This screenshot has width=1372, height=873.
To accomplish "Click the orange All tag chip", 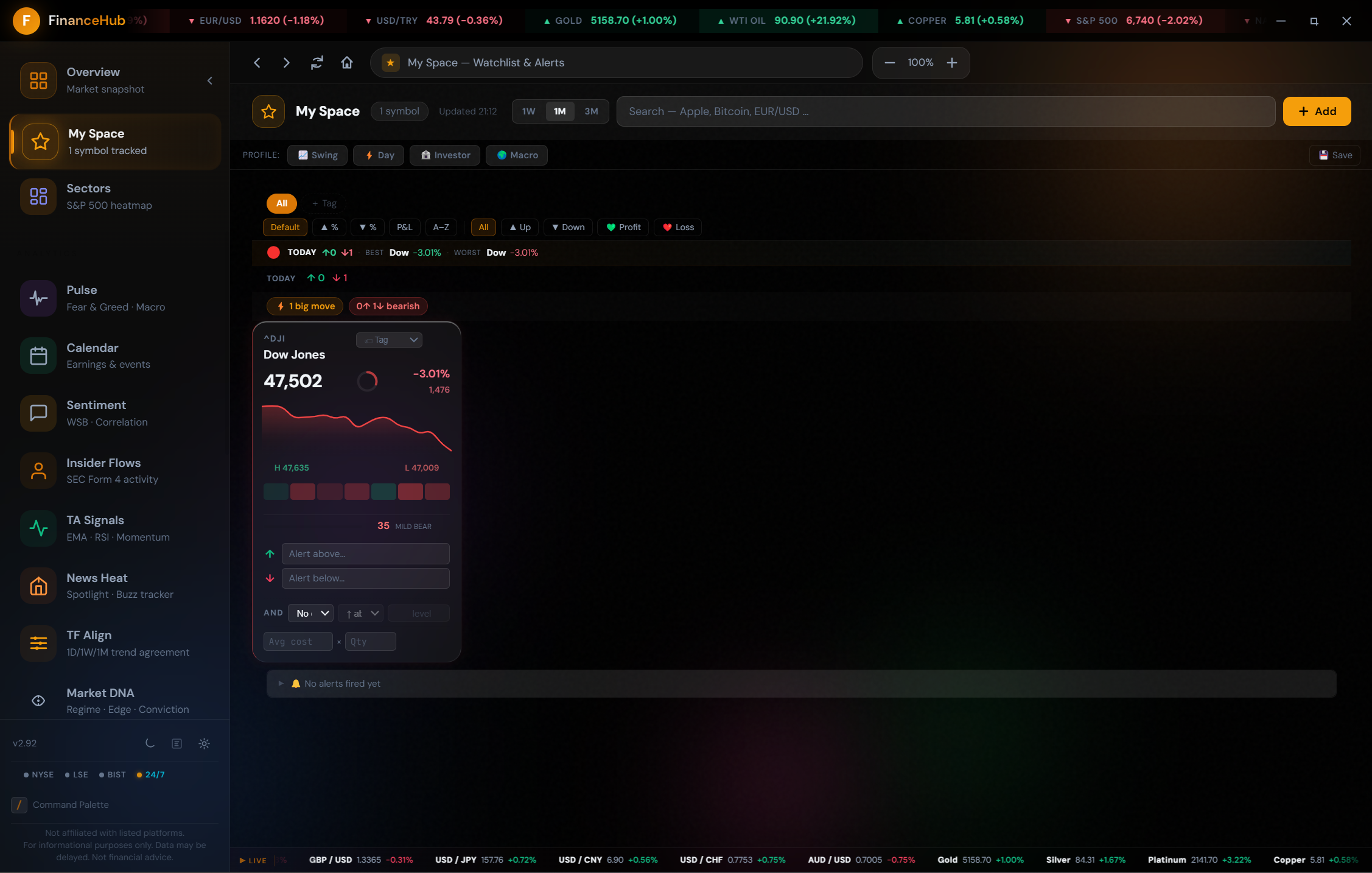I will 282,203.
